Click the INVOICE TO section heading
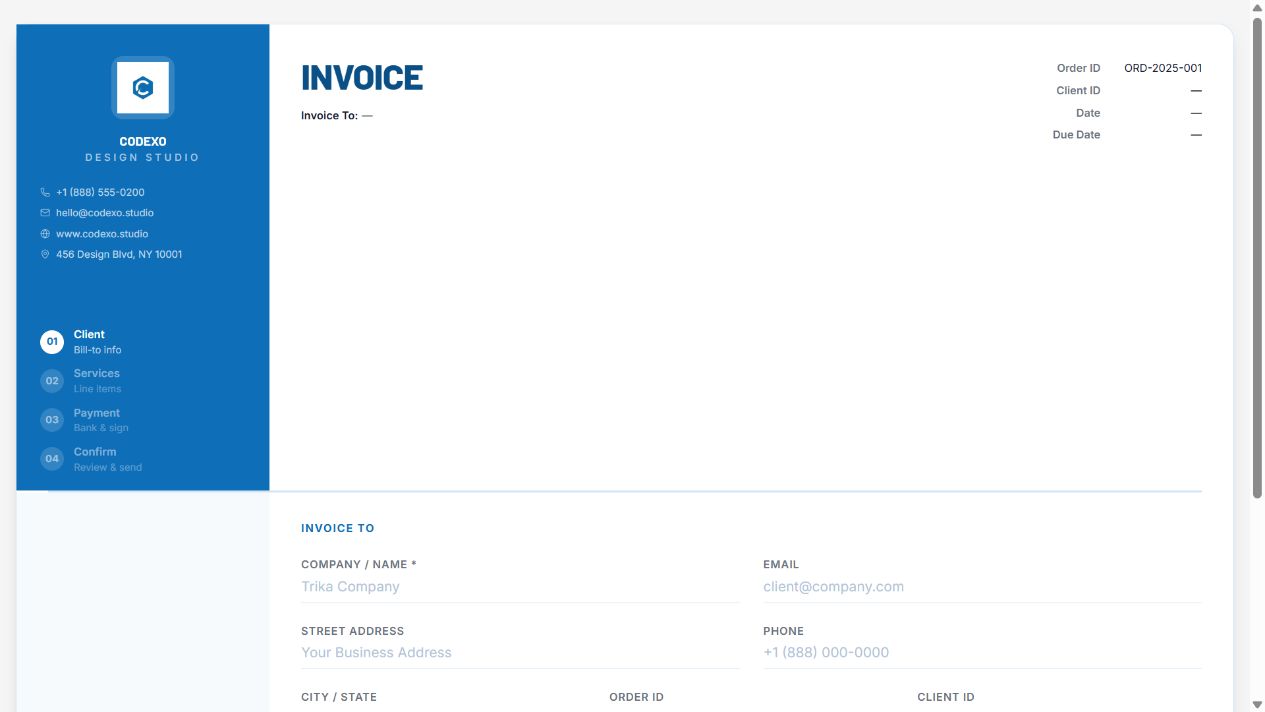The width and height of the screenshot is (1265, 712). coord(338,528)
